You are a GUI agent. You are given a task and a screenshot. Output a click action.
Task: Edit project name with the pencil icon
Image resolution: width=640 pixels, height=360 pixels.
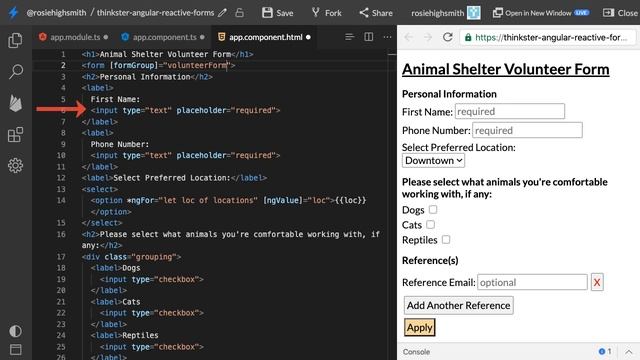(x=222, y=13)
